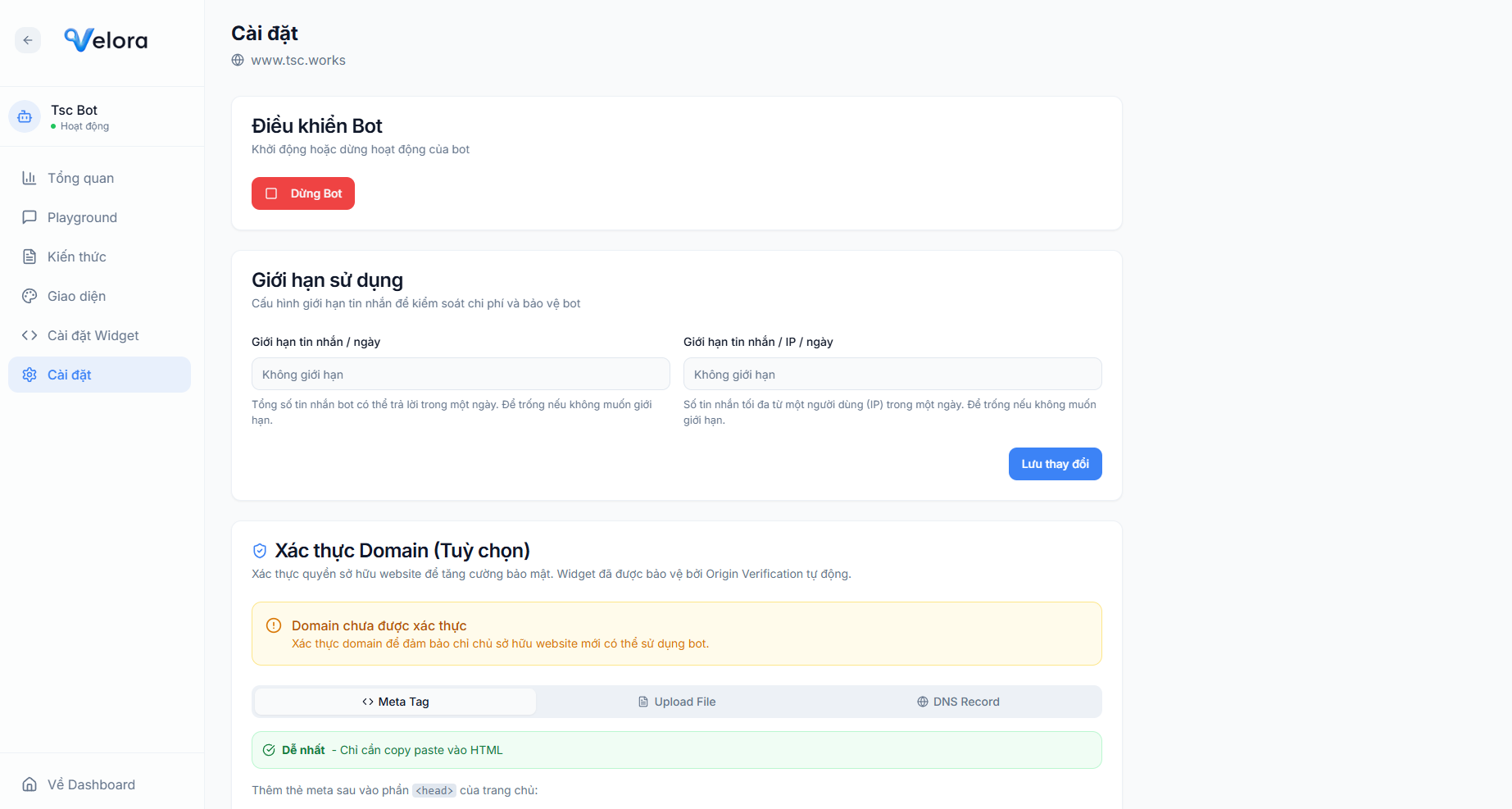The width and height of the screenshot is (1512, 809).
Task: Focus the Giới hạn tin nhắn / IP / ngày field
Action: pos(892,375)
